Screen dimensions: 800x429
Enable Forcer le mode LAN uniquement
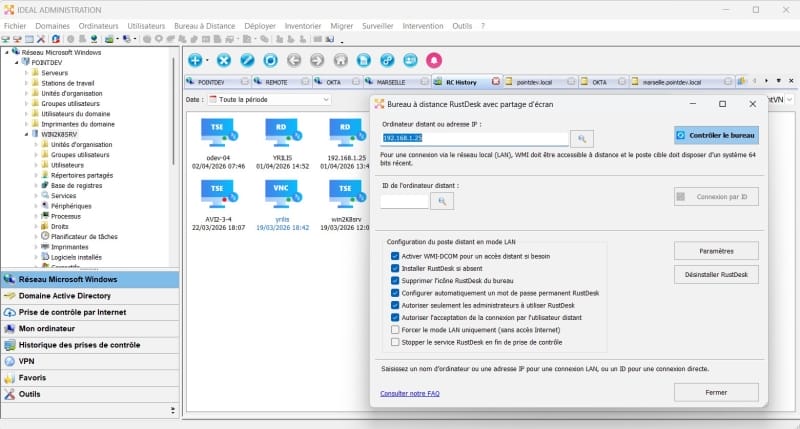tap(396, 329)
